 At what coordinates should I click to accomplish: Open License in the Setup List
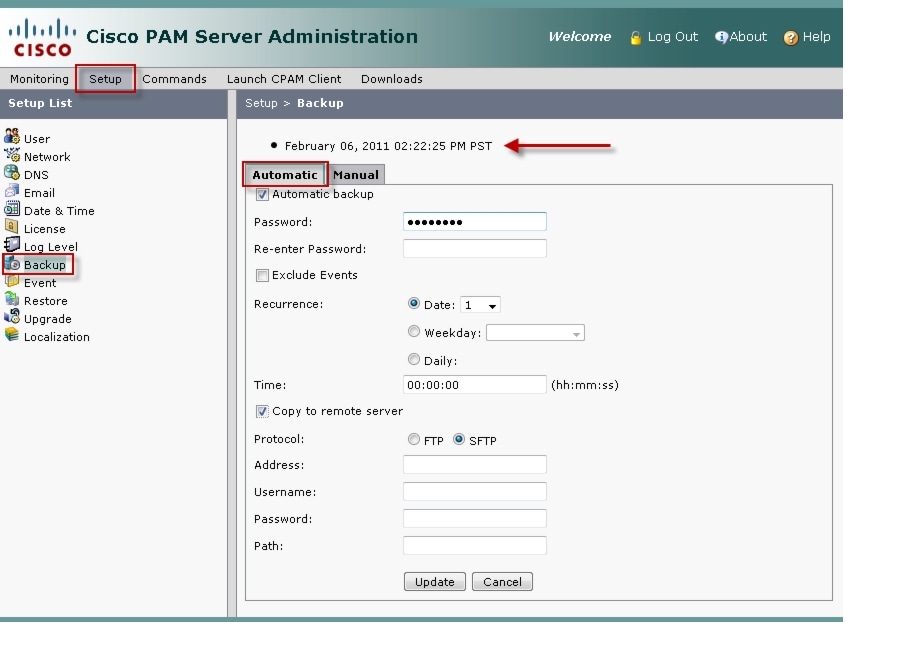point(44,229)
